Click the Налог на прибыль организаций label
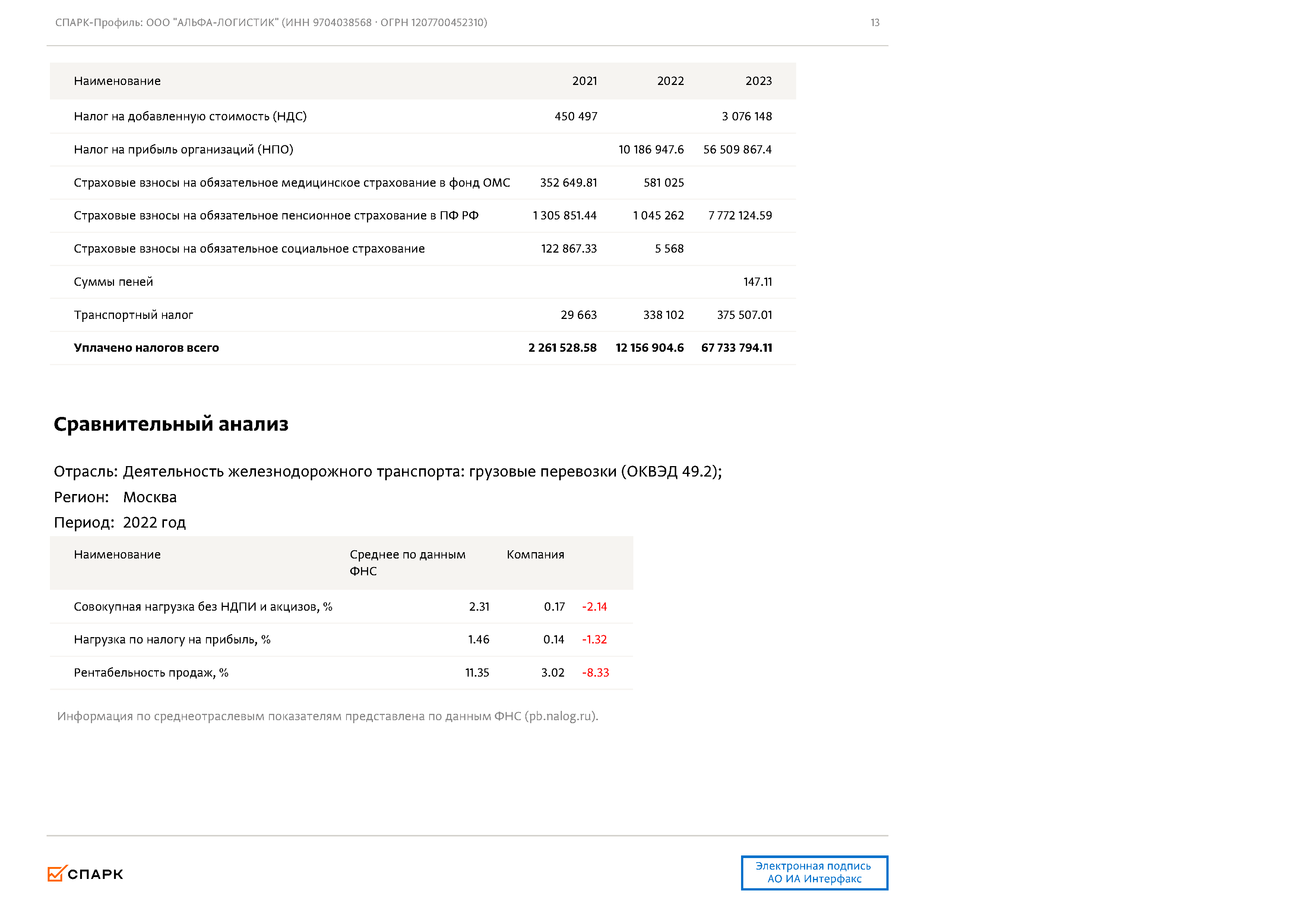The height and width of the screenshot is (924, 1307). point(183,150)
